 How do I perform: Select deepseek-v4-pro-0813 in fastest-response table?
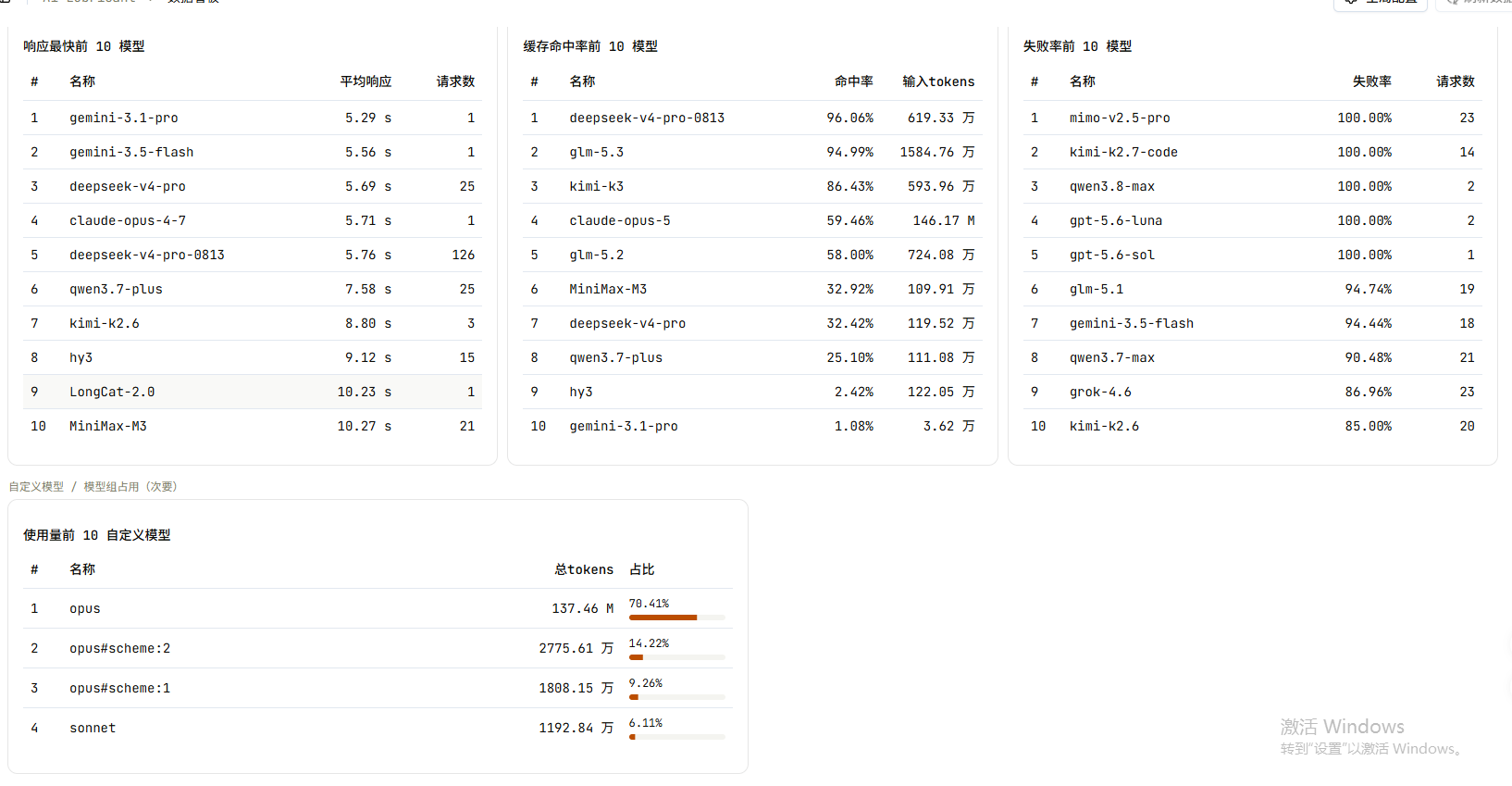click(253, 255)
